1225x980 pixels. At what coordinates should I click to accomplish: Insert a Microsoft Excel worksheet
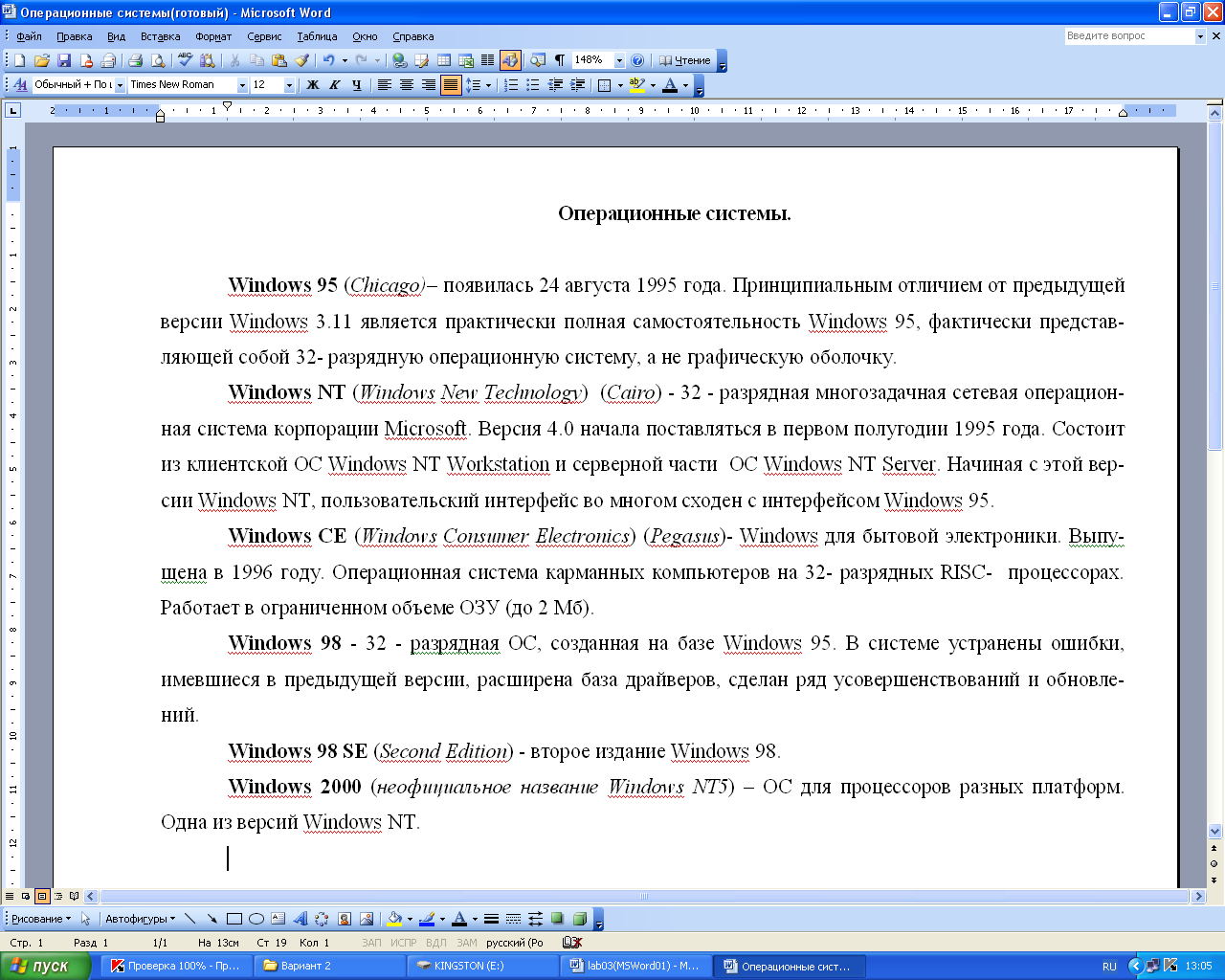pos(466,60)
